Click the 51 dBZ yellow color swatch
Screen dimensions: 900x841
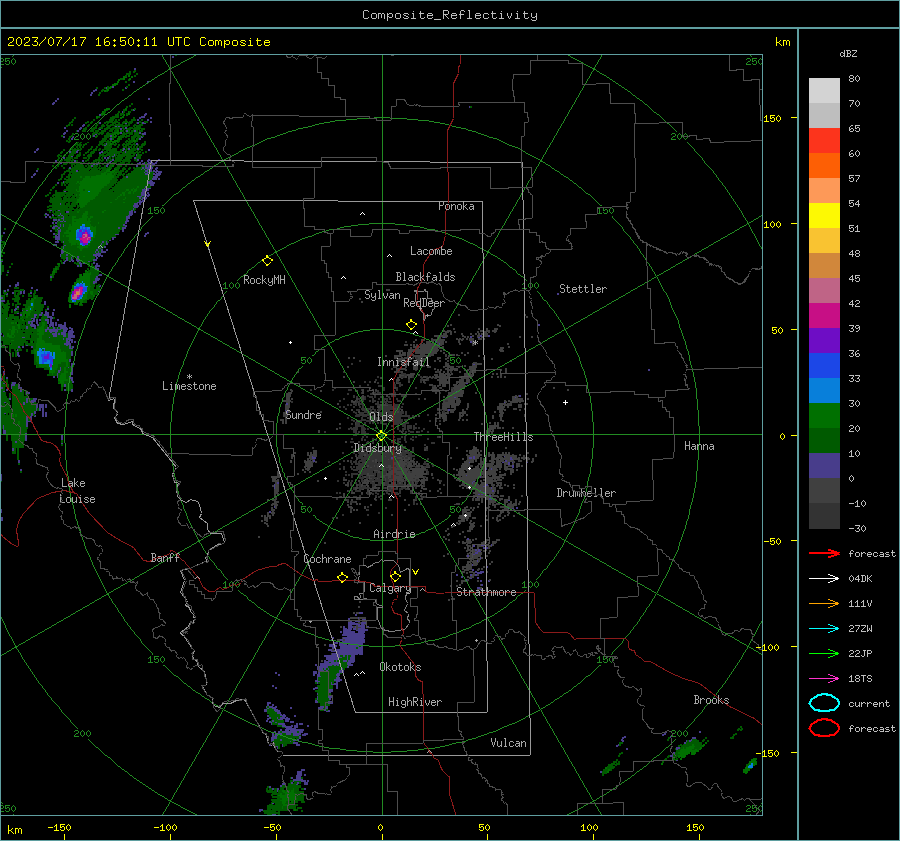click(824, 216)
